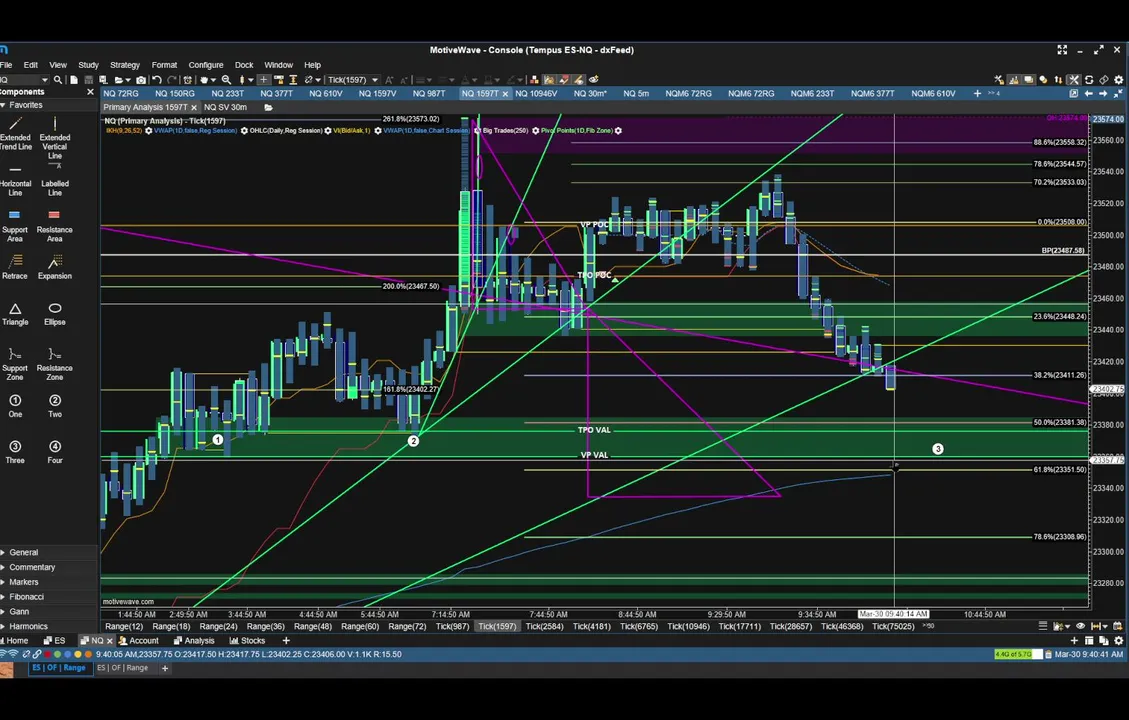Add a new chart tab with plus

[x=977, y=94]
